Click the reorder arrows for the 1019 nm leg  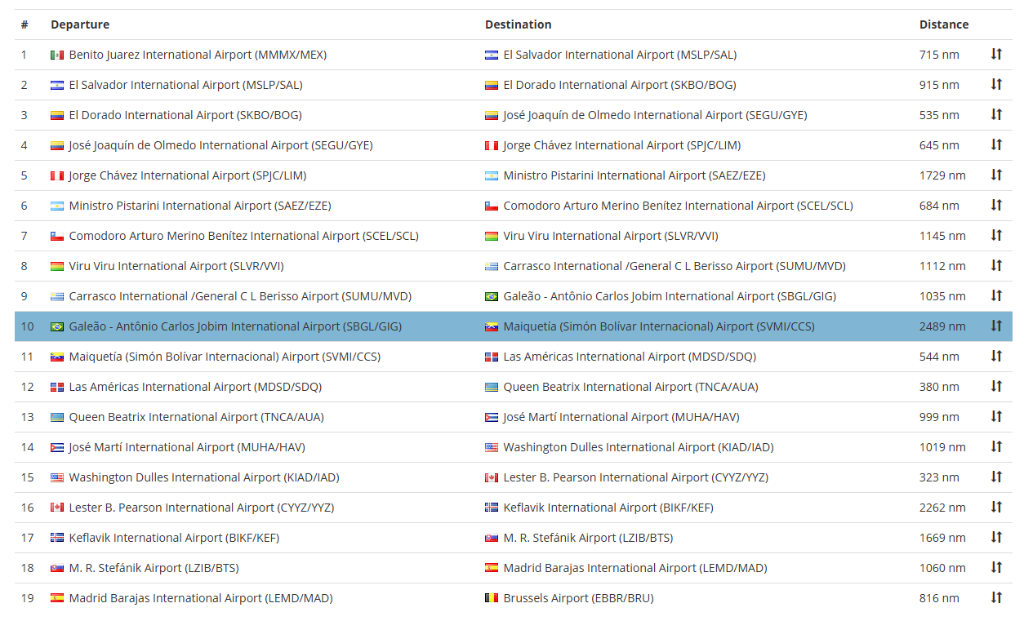click(x=996, y=447)
